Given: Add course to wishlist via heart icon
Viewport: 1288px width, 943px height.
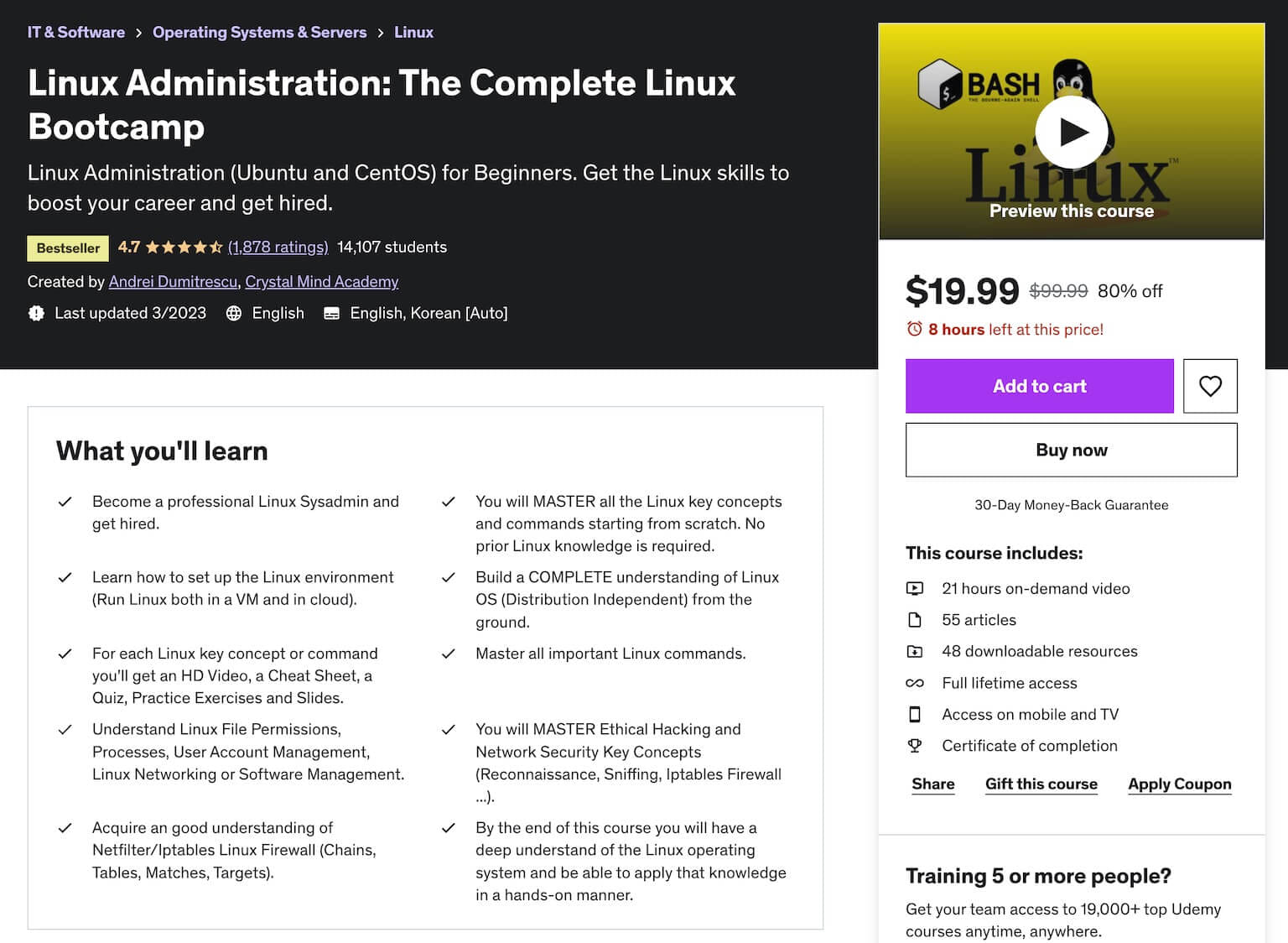Looking at the screenshot, I should click(1210, 386).
